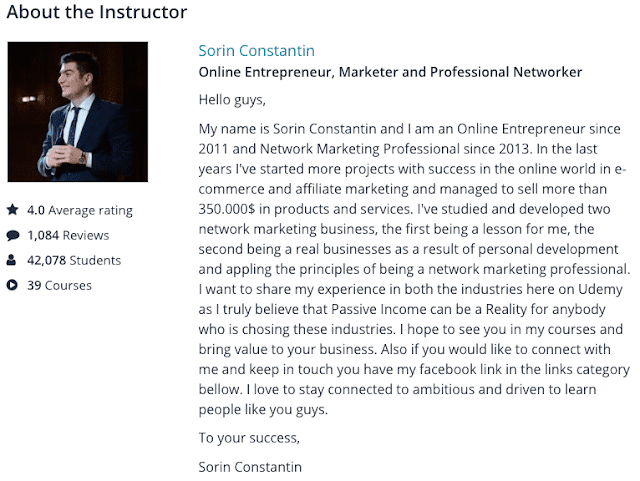This screenshot has height=481, width=640.
Task: Select the 42,078 Students stat
Action: [x=74, y=261]
